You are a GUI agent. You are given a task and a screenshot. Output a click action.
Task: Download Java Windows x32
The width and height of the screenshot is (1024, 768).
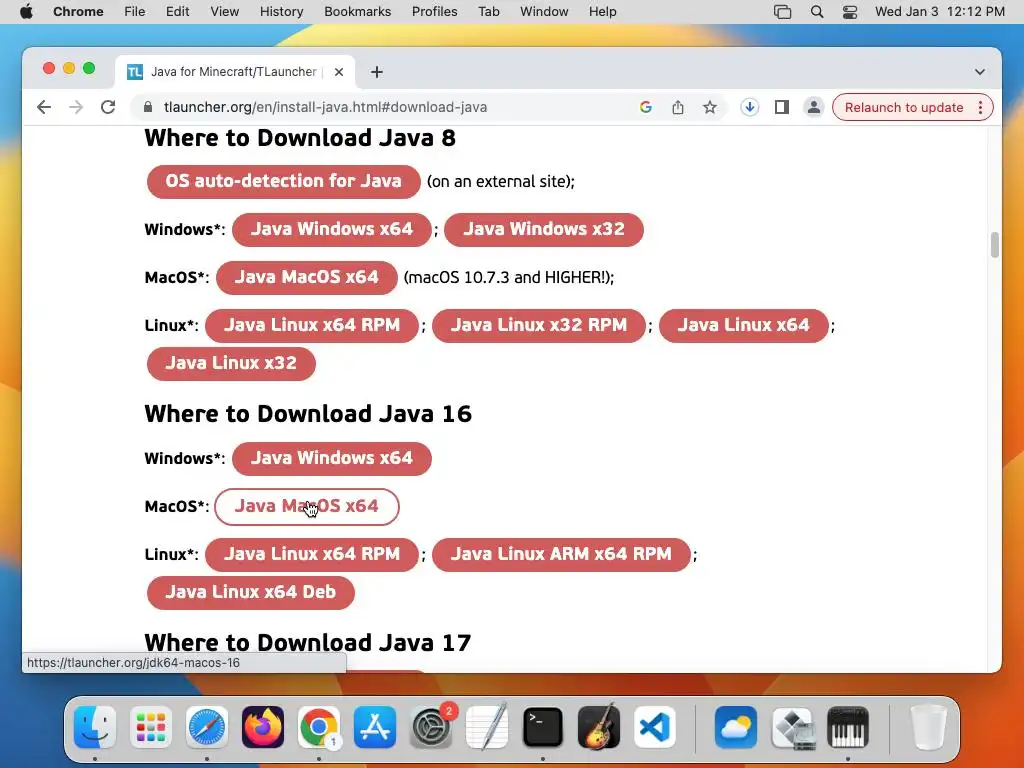click(544, 230)
